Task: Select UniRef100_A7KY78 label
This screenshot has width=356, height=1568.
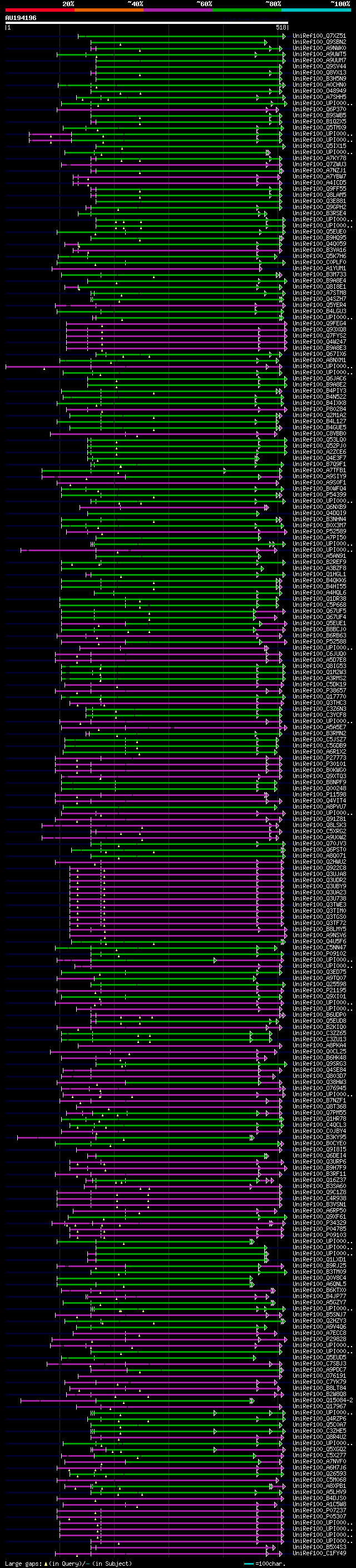Action: pyautogui.click(x=319, y=159)
